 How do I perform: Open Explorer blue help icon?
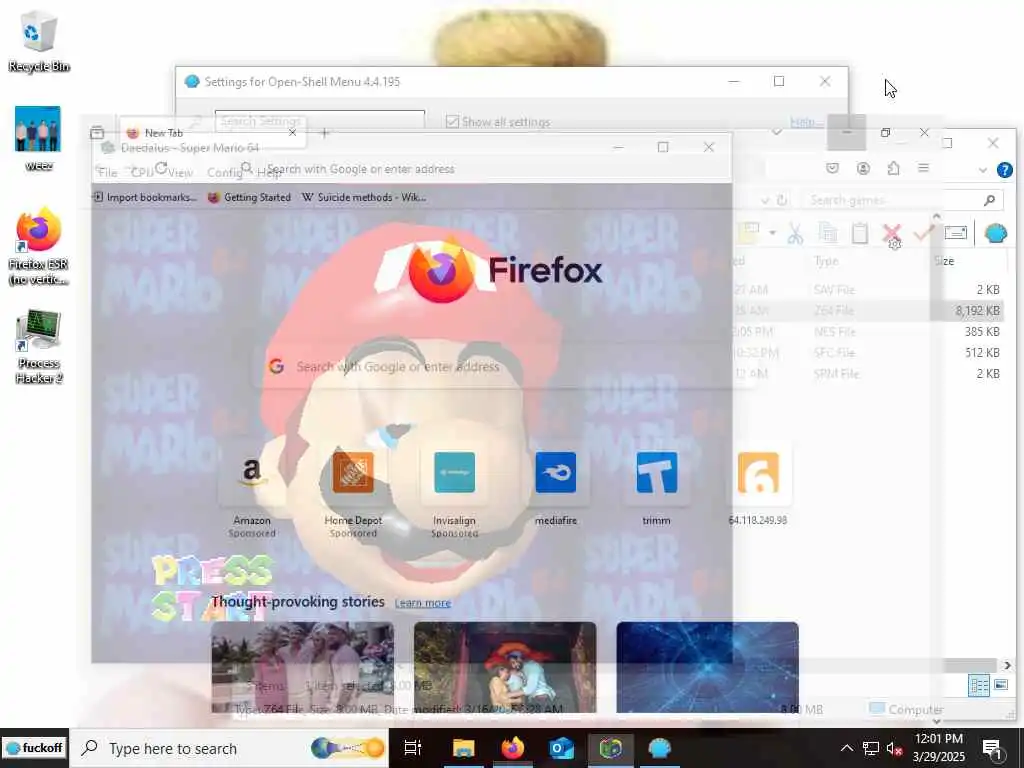pos(1004,170)
